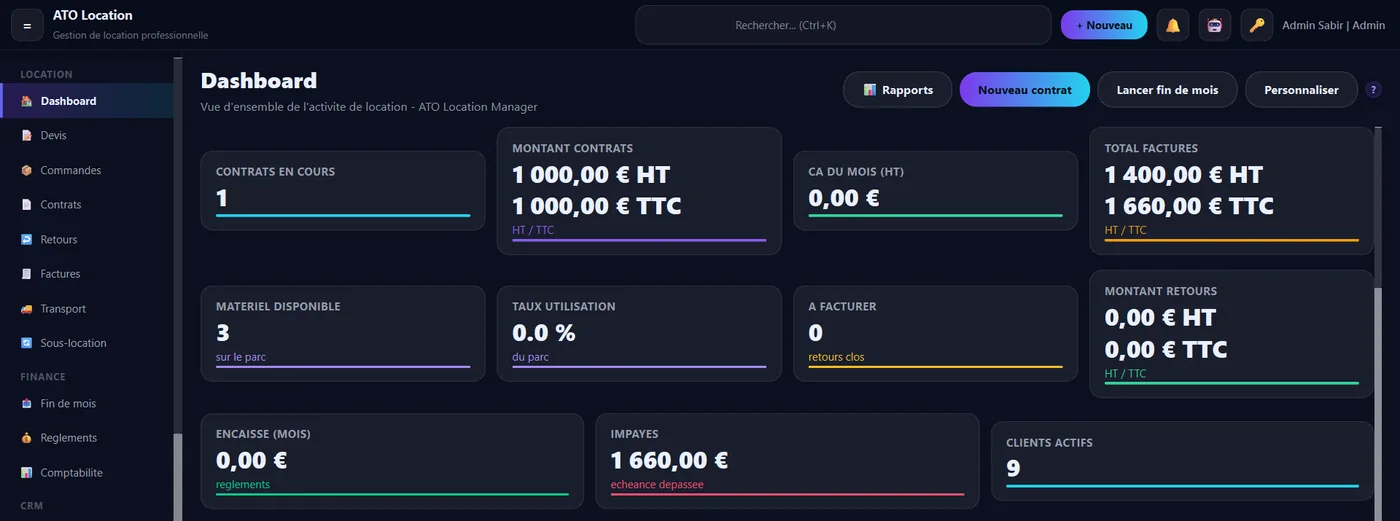This screenshot has width=1400, height=521.
Task: Click the Nouveau contrat button
Action: (x=1024, y=90)
